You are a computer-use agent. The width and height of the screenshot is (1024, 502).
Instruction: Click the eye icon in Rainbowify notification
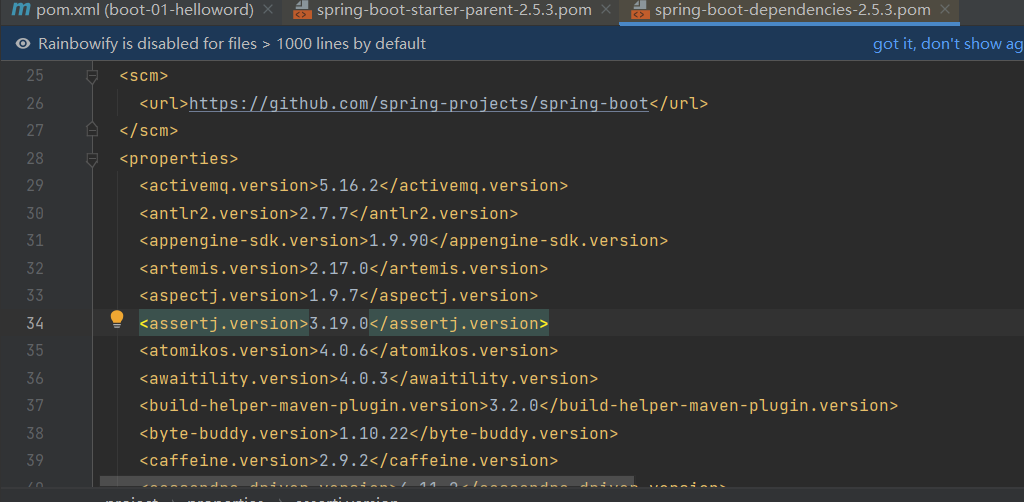pyautogui.click(x=23, y=44)
